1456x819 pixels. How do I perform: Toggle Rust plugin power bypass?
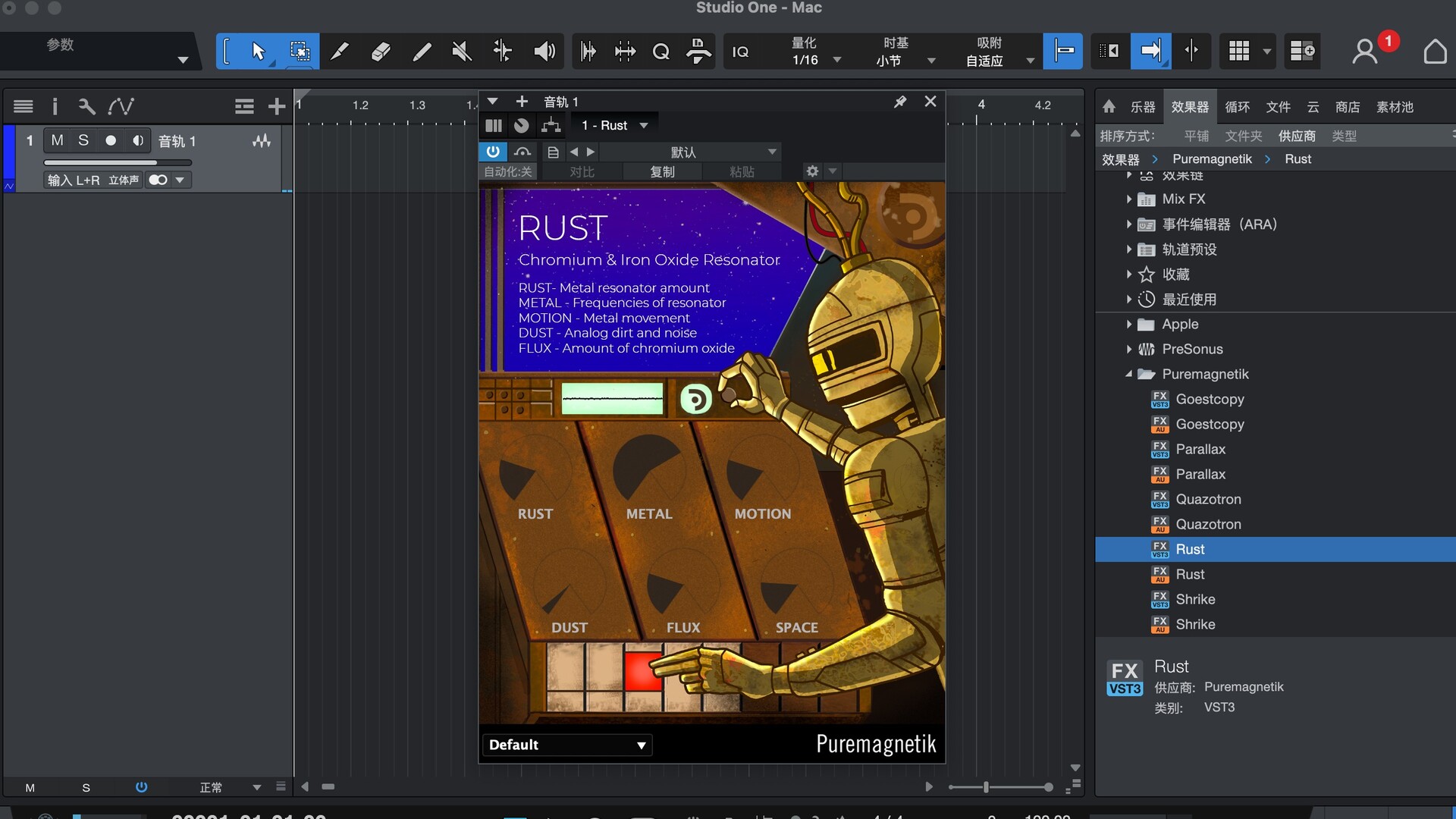493,152
